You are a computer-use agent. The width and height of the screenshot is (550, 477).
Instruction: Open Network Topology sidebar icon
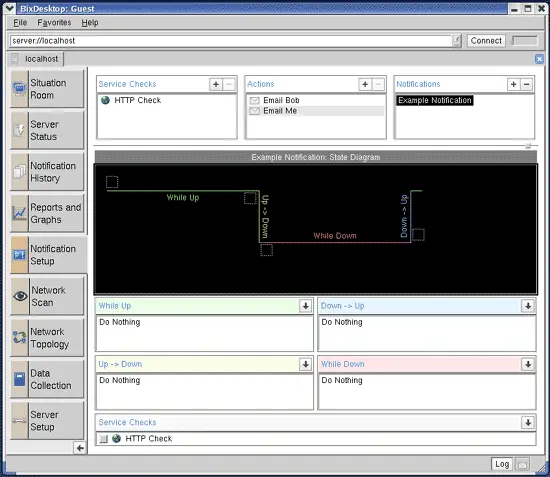[19, 338]
